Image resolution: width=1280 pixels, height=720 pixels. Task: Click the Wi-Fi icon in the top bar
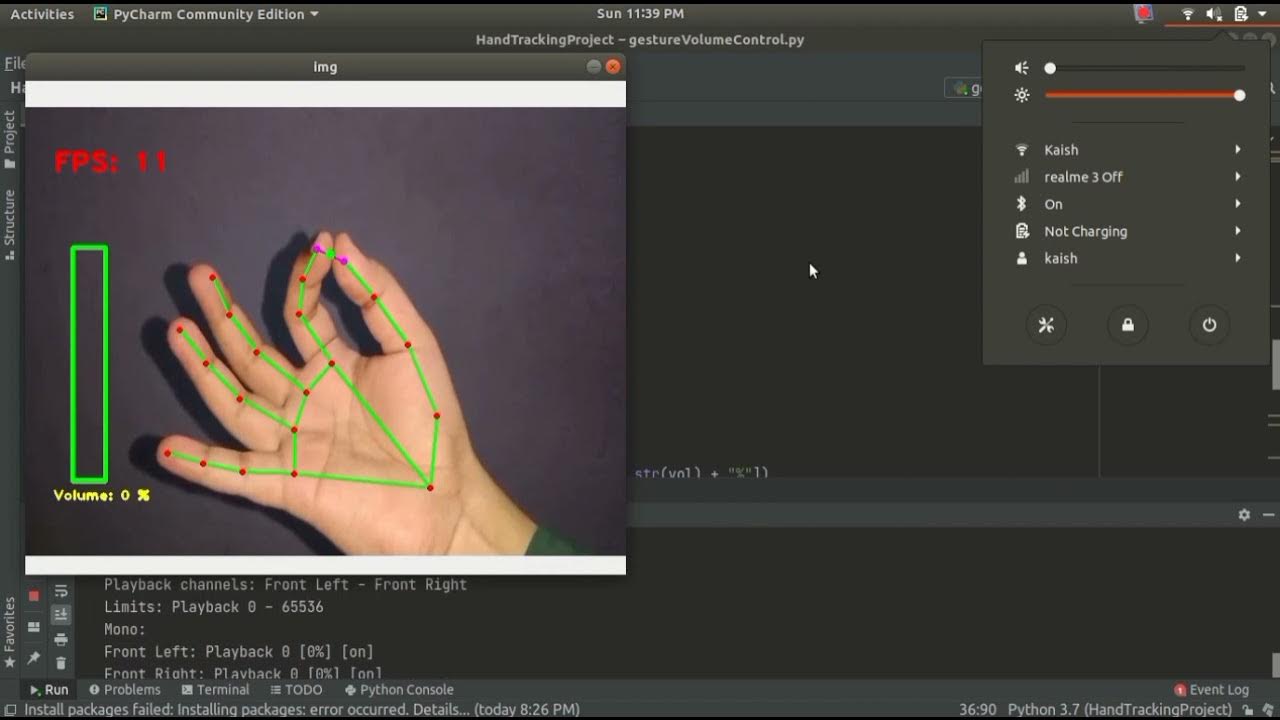point(1188,14)
